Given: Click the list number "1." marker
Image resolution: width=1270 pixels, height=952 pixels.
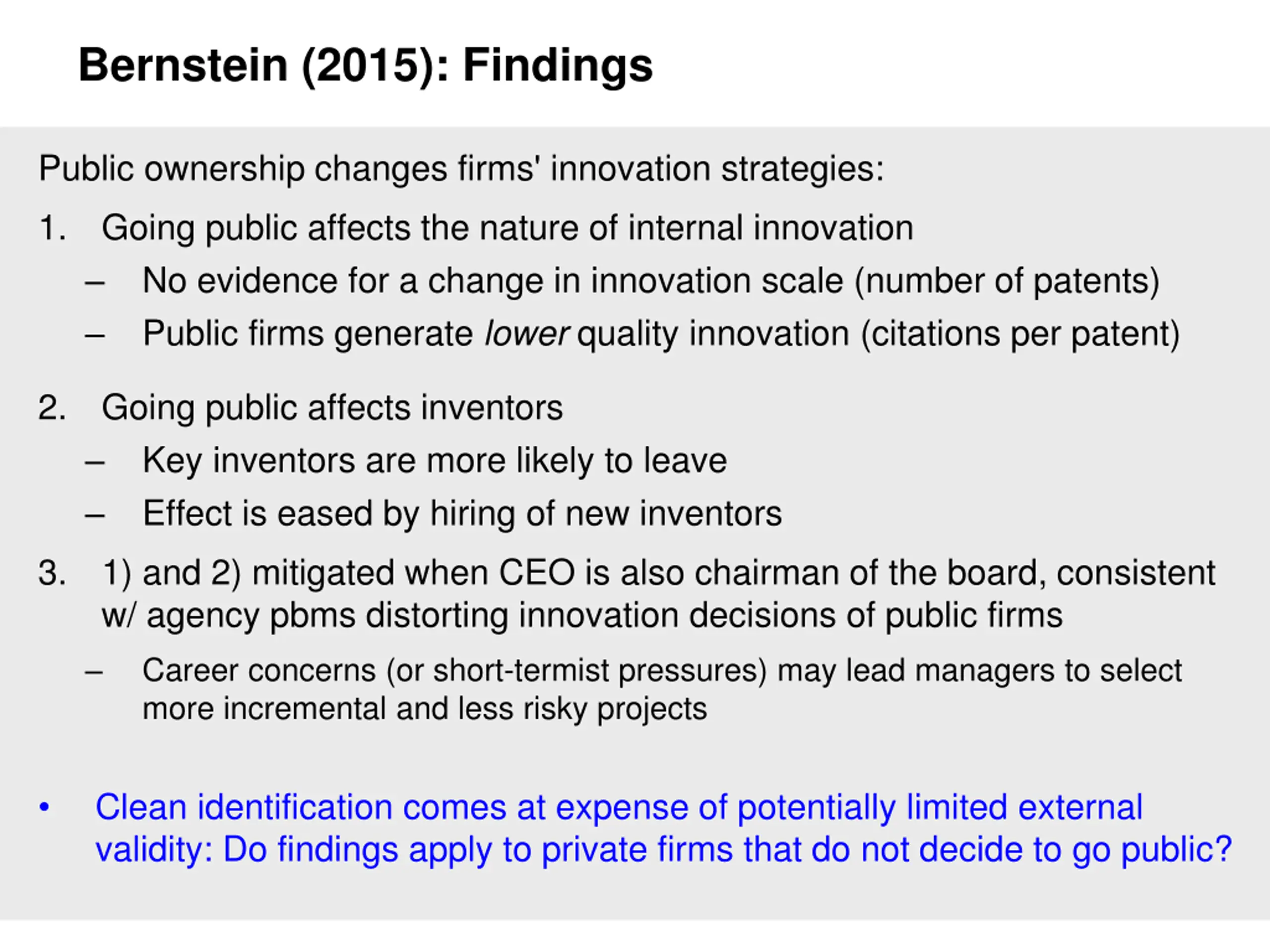Looking at the screenshot, I should click(x=52, y=228).
